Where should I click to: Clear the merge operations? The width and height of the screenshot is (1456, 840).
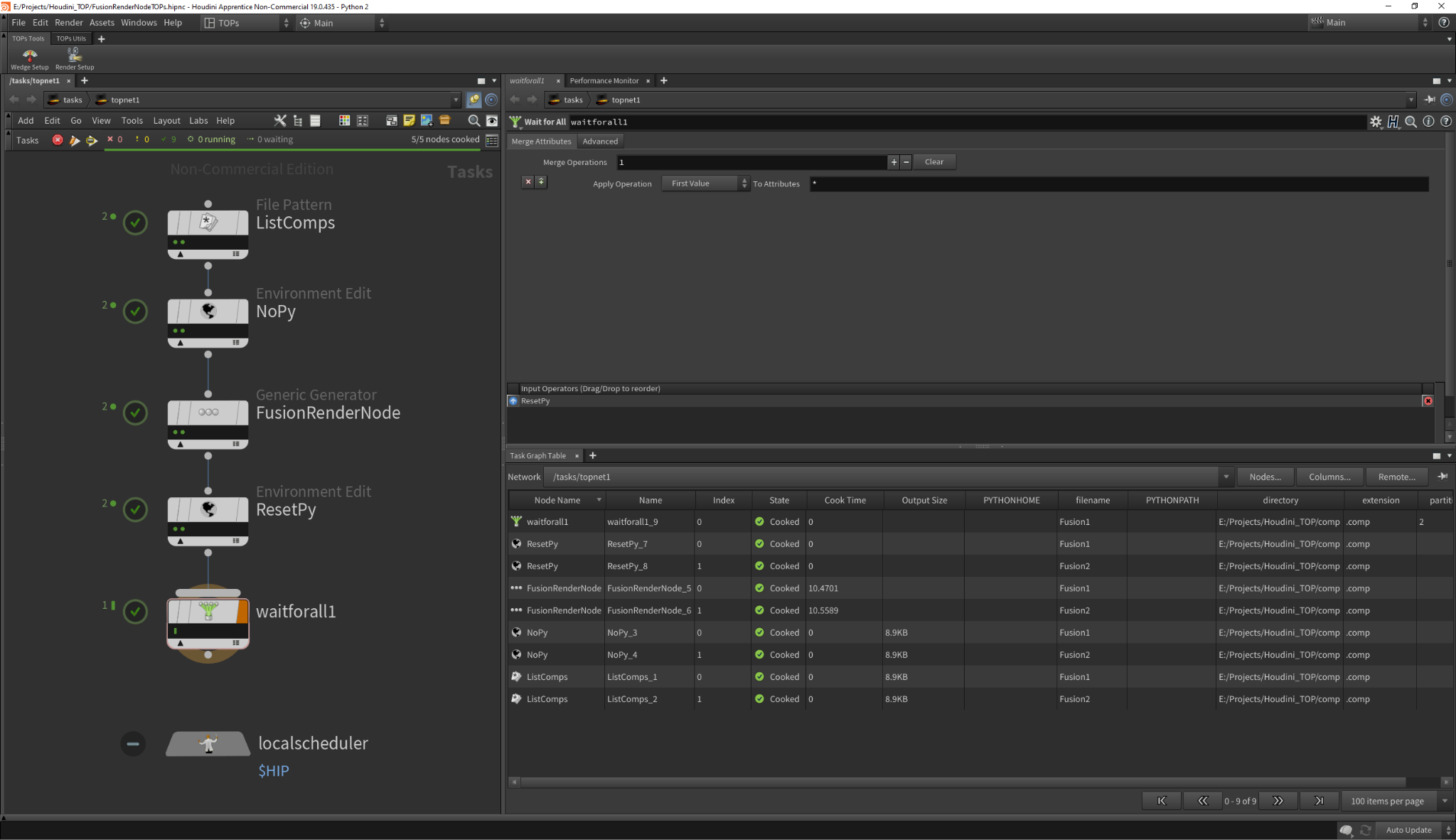coord(933,162)
